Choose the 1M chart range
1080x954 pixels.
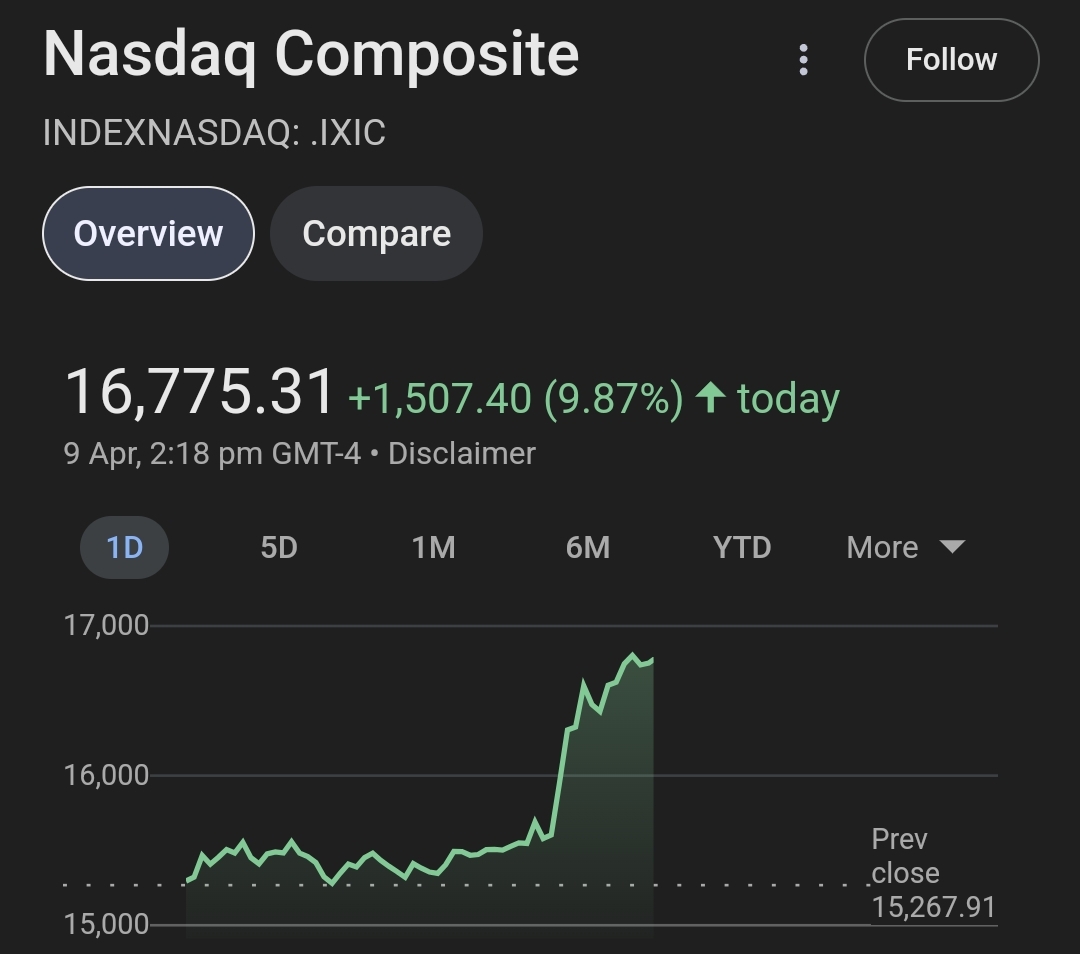tap(433, 547)
